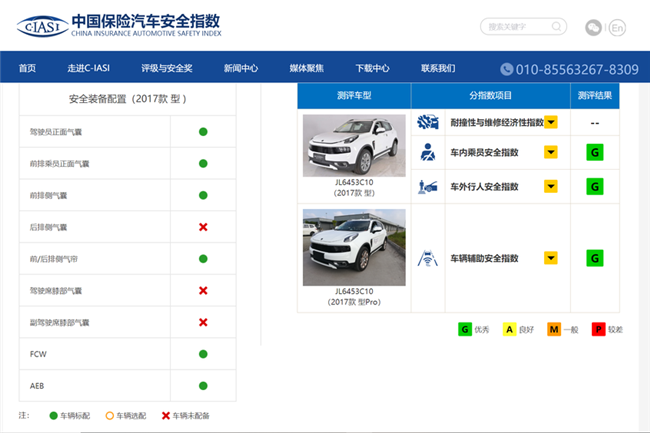
Task: Click the phone number 010-85563267-8309
Action: click(x=577, y=70)
